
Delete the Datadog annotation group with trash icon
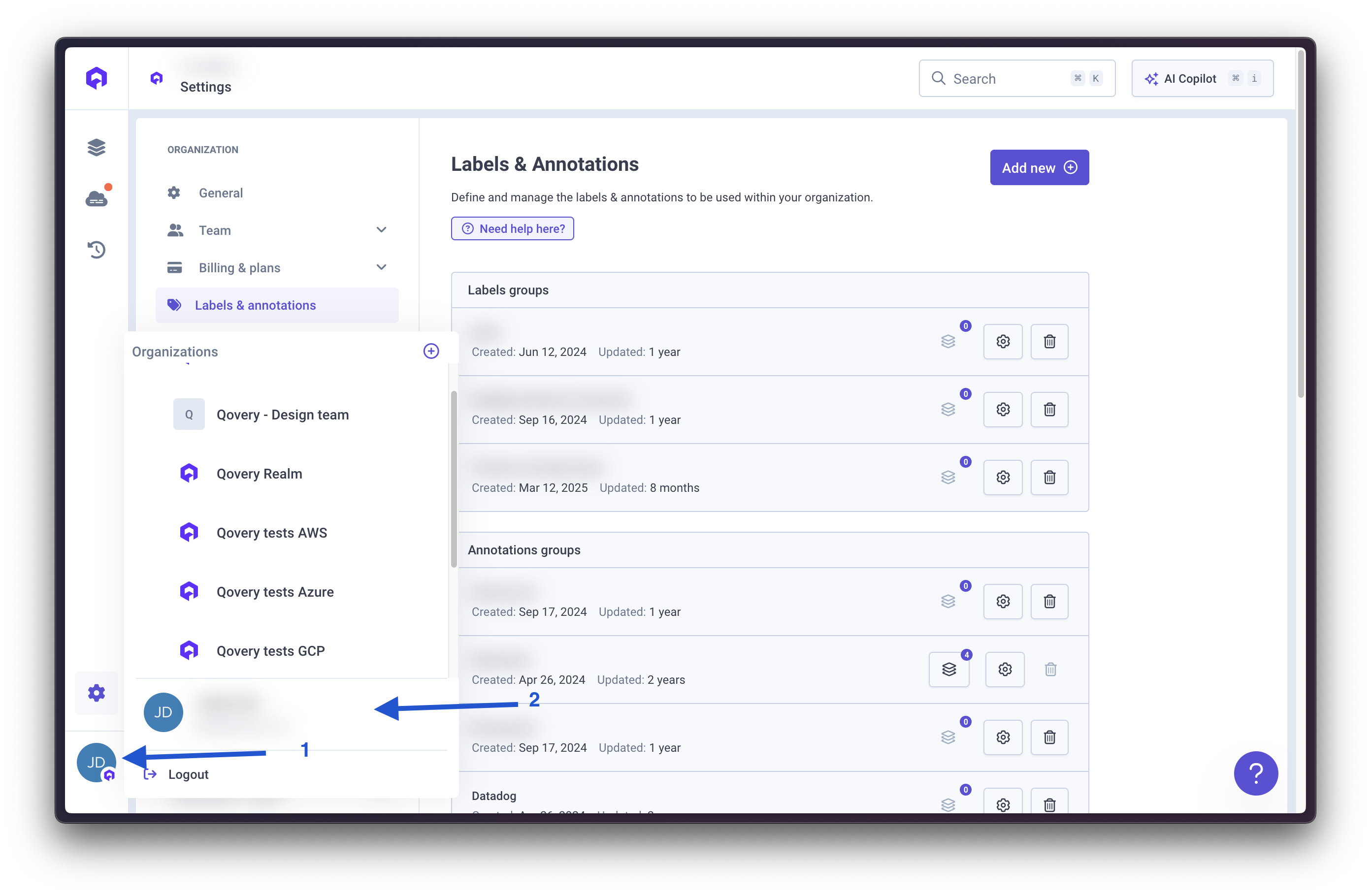1049,804
